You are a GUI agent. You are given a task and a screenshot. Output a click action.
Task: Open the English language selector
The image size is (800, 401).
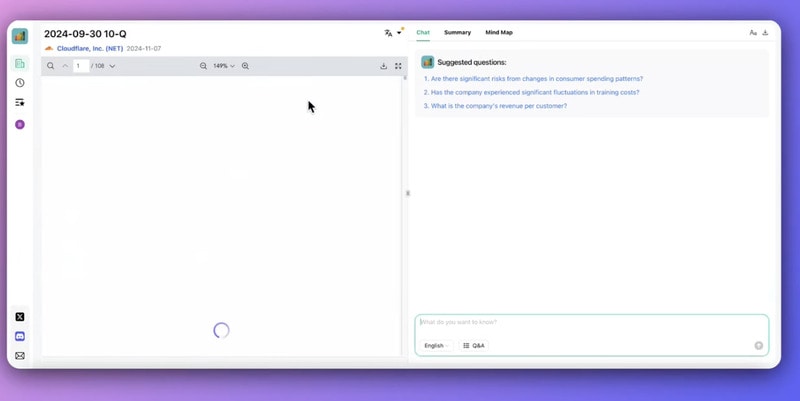coord(436,346)
